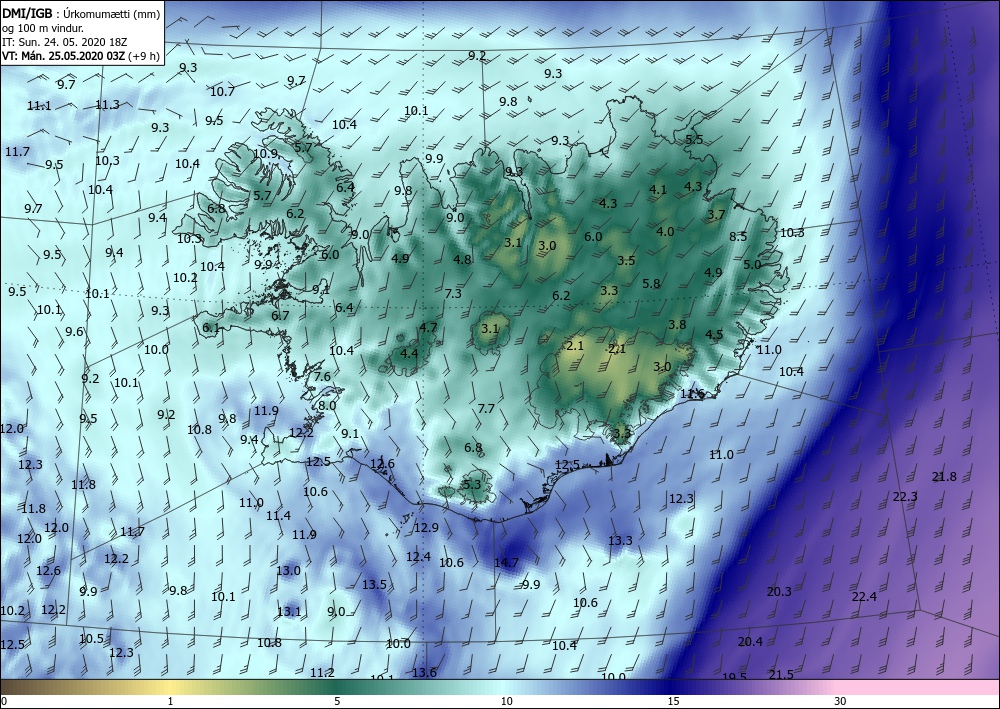Viewport: 1000px width, 709px height.
Task: Click the '8.0' value near the west coast
Action: coord(327,406)
